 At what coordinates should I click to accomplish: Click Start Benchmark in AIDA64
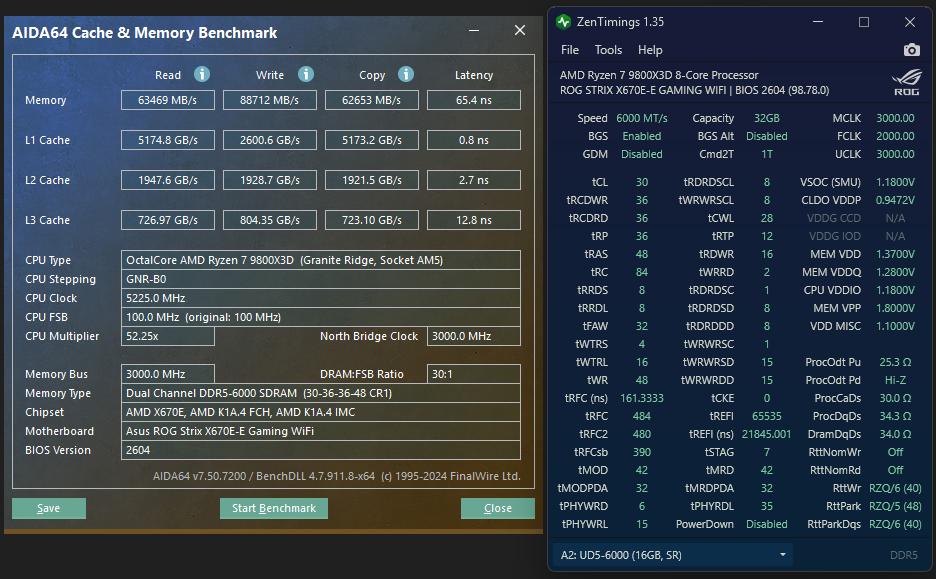[x=274, y=508]
